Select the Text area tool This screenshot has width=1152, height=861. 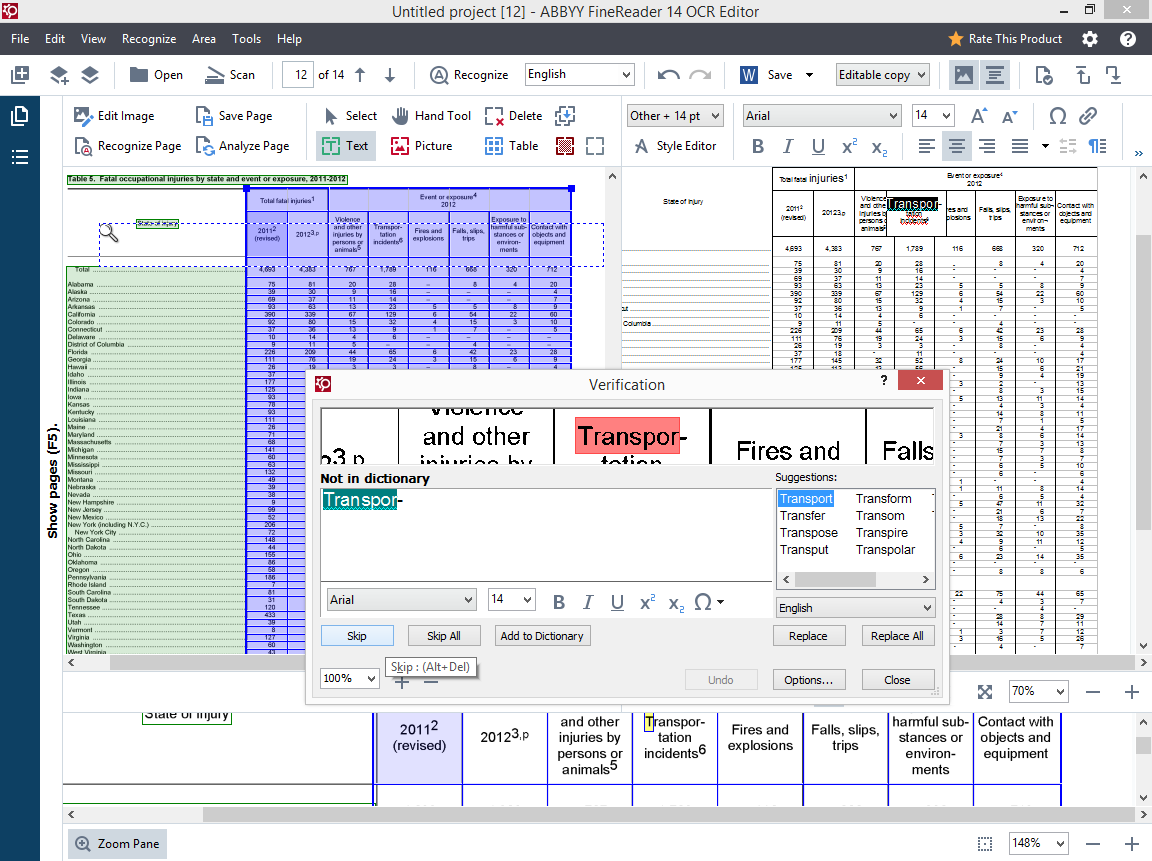345,146
